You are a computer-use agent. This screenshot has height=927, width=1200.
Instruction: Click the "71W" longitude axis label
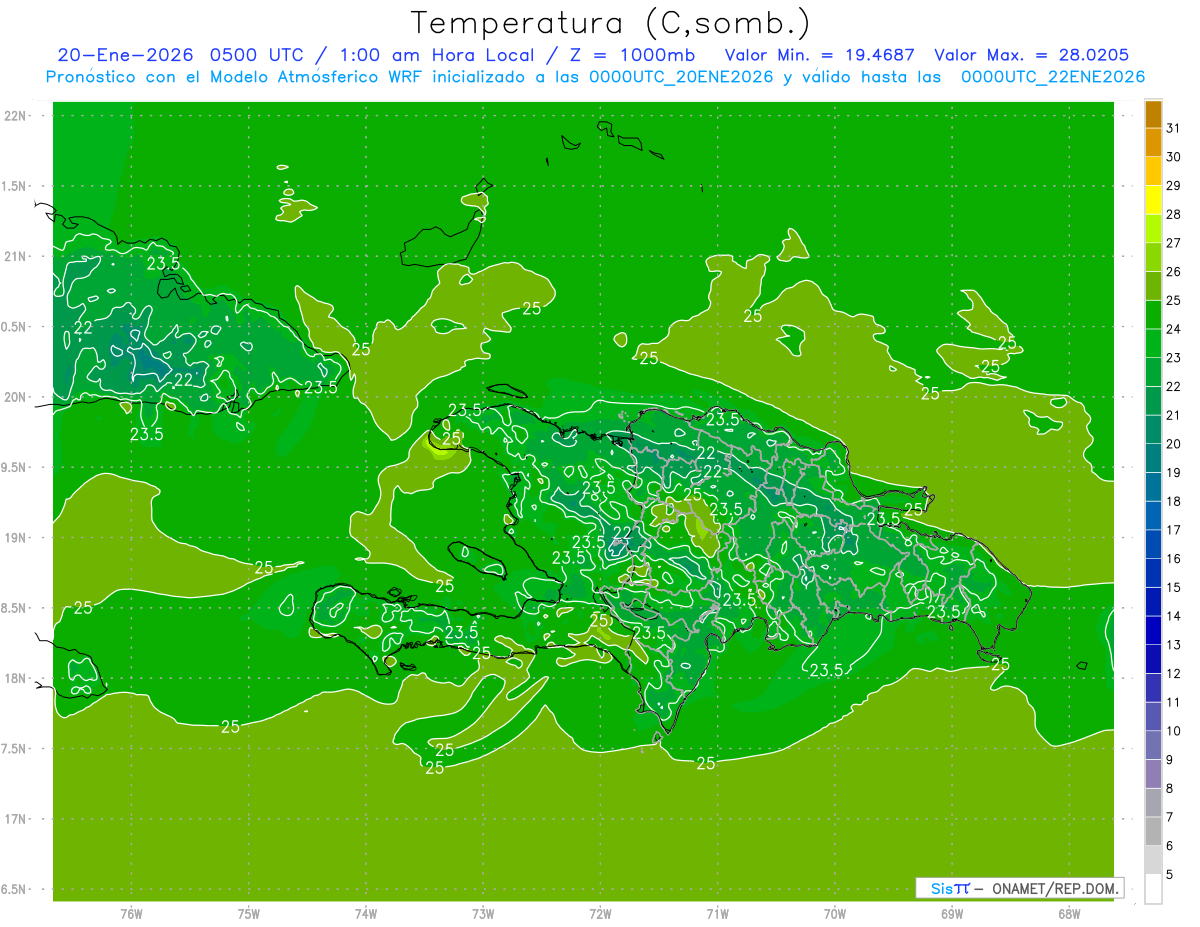pos(717,914)
